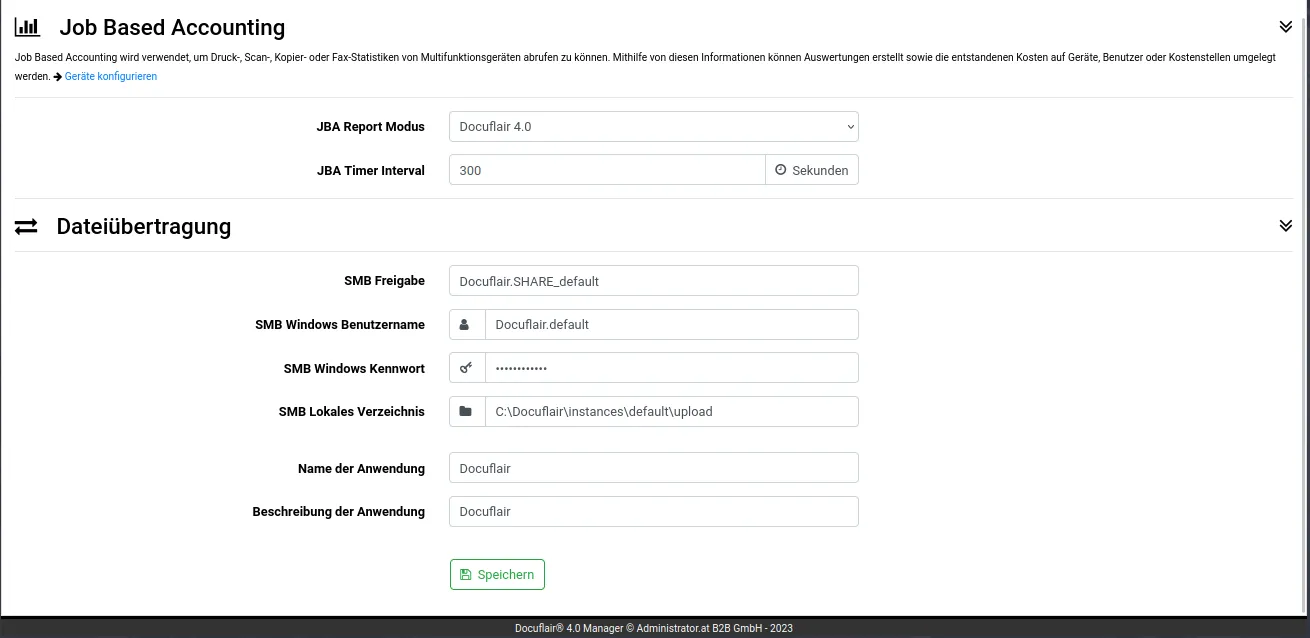Open the Geräte konfigurieren link
Screen dimensions: 1310x638
click(x=111, y=77)
